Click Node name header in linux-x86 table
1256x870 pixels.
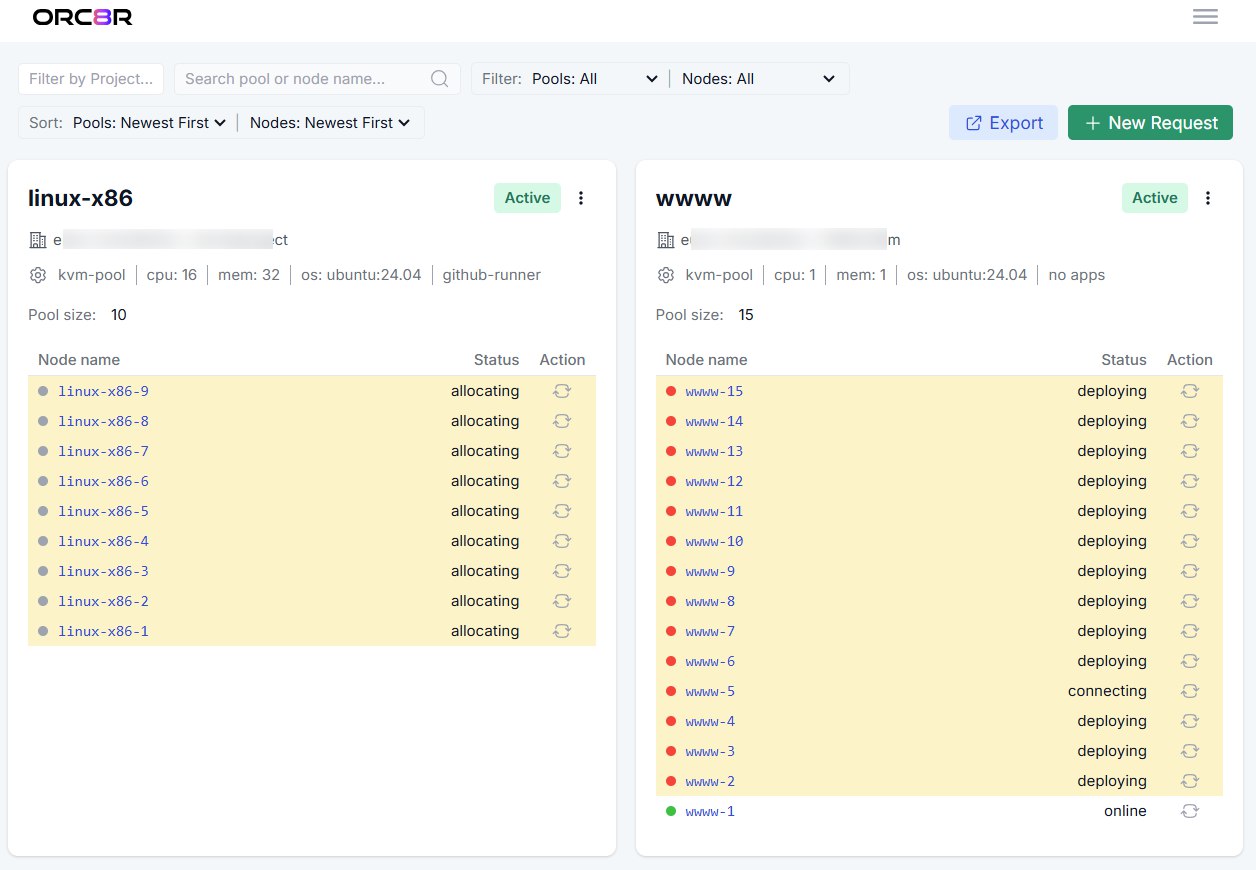click(79, 360)
